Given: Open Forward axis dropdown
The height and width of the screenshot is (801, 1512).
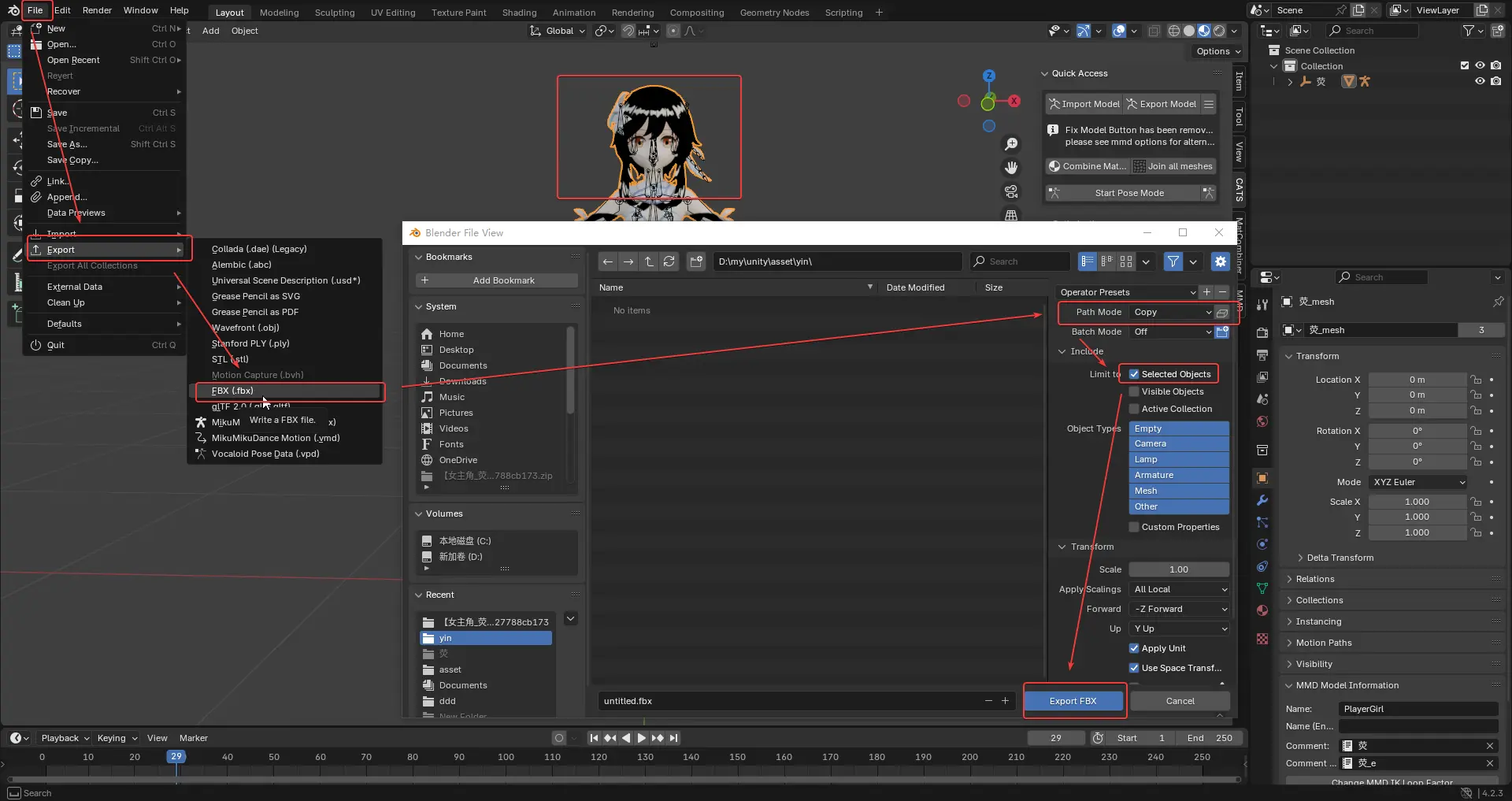Looking at the screenshot, I should tap(1179, 609).
